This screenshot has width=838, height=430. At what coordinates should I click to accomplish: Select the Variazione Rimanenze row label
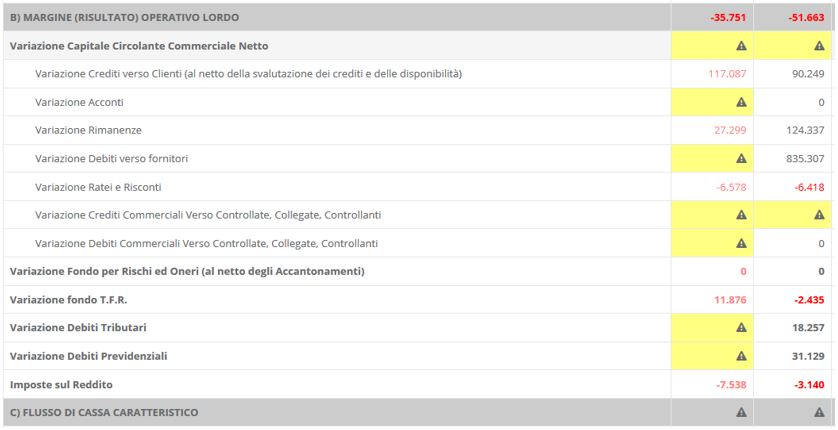point(88,130)
